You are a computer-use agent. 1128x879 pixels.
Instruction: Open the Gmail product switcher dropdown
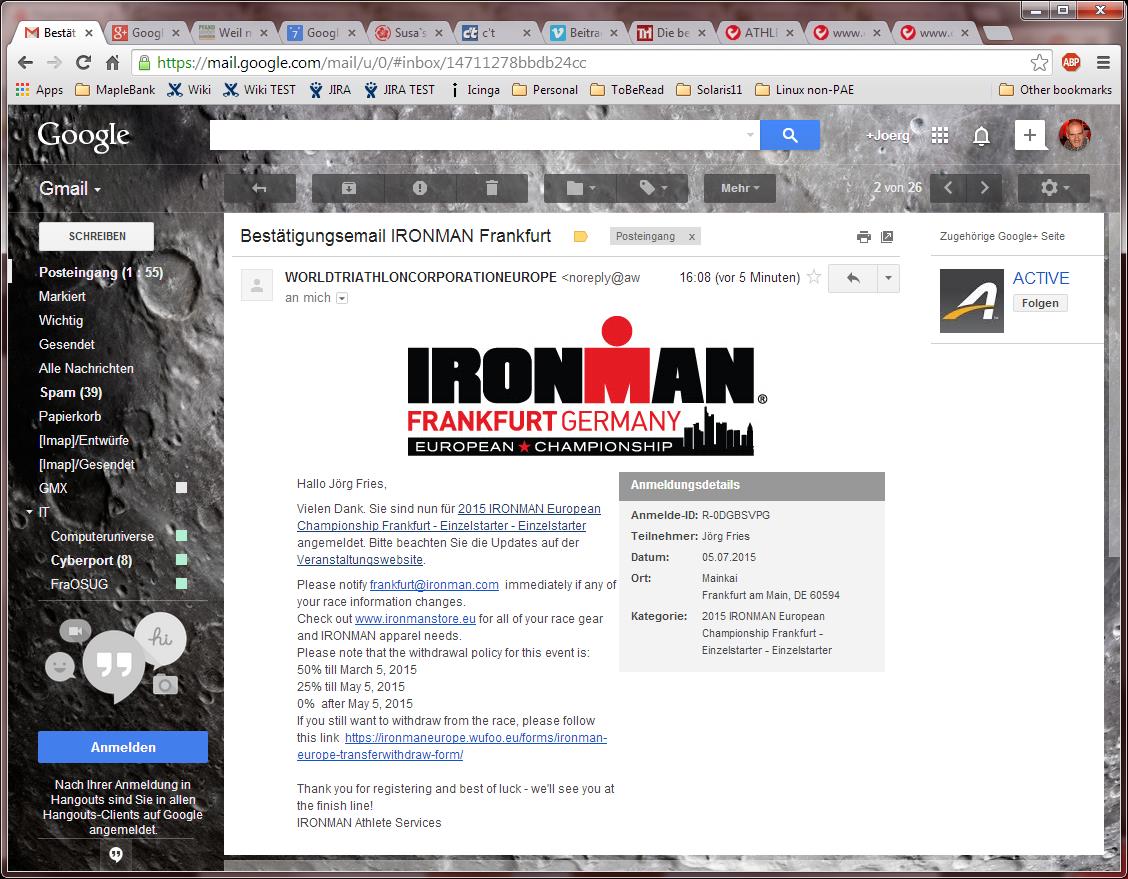tap(70, 188)
